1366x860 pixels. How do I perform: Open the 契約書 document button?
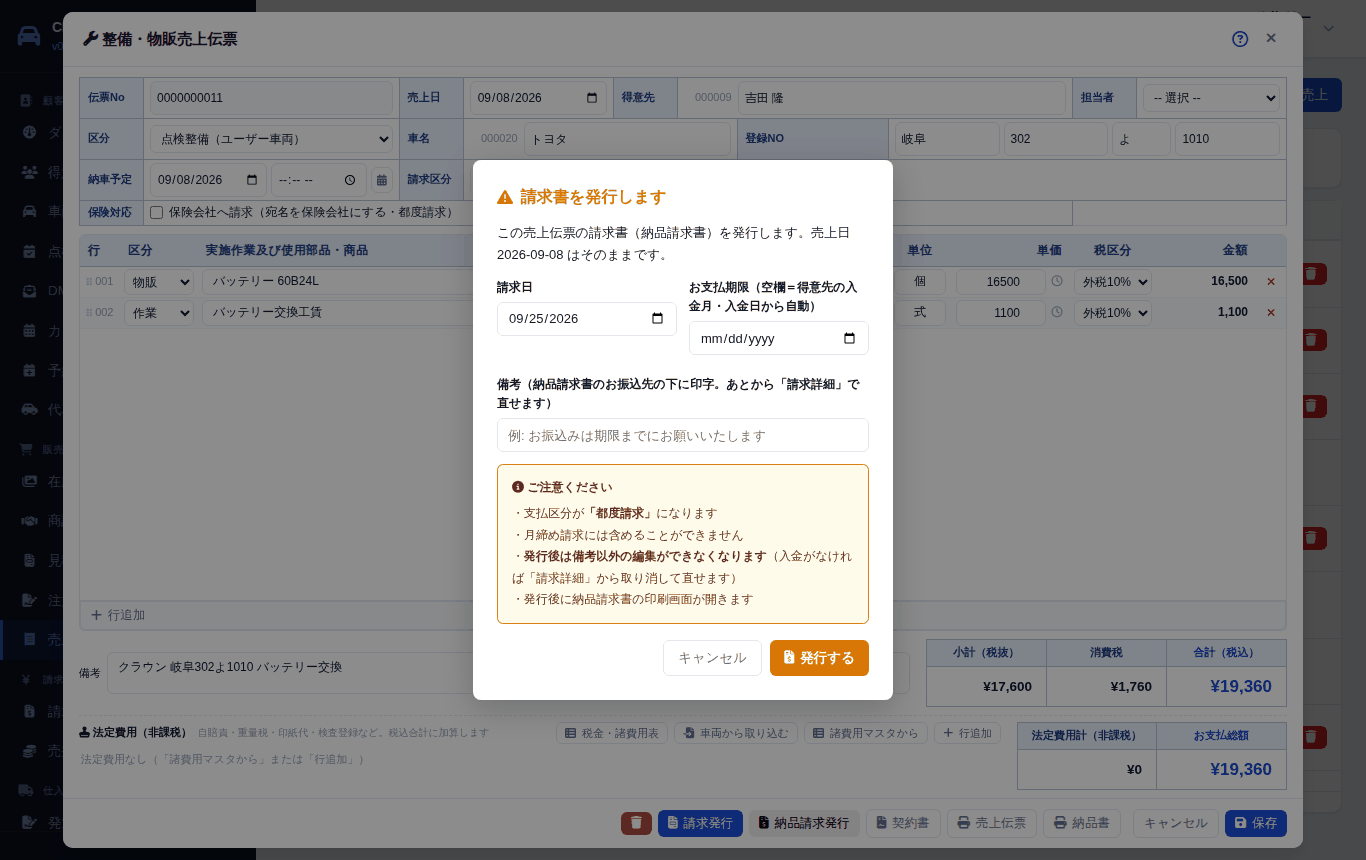[x=903, y=823]
